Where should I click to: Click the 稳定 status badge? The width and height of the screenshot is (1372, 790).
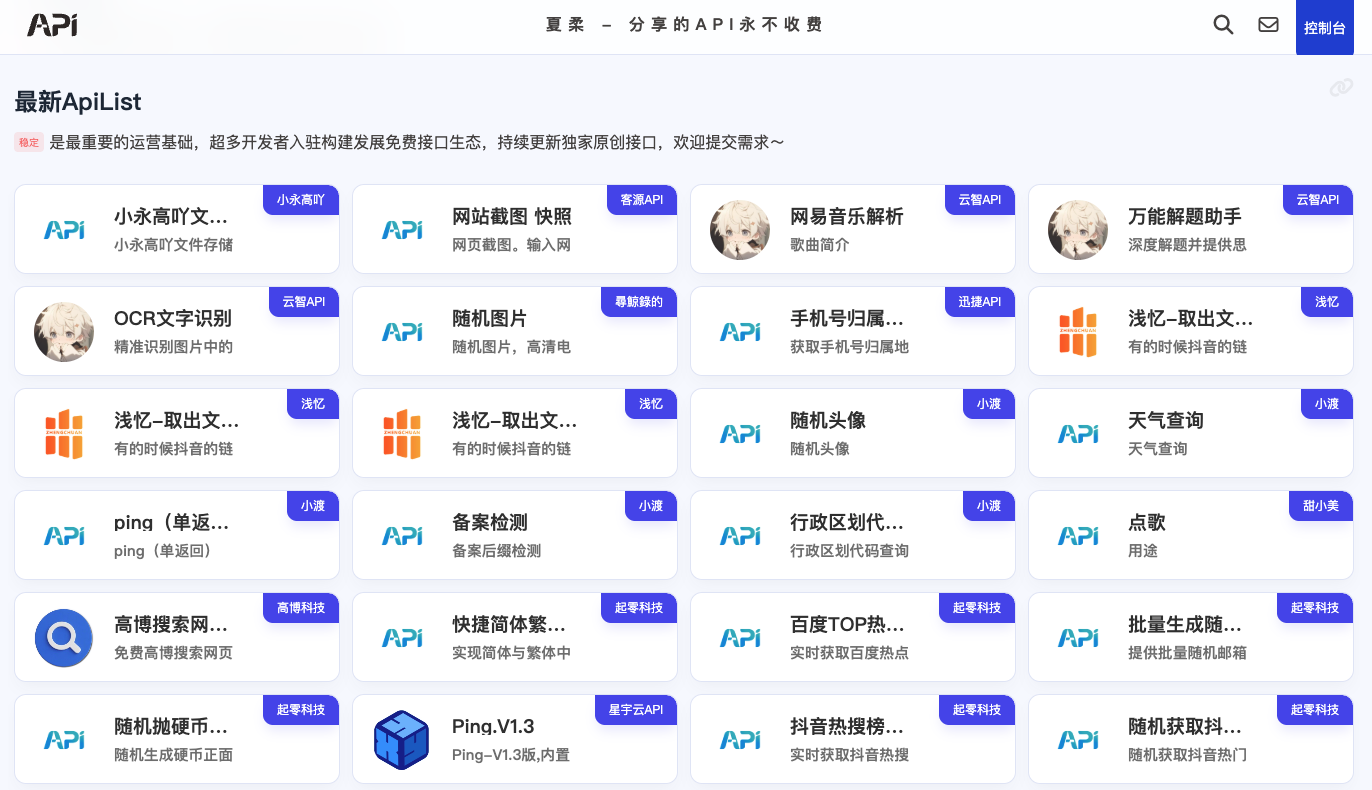tap(29, 143)
